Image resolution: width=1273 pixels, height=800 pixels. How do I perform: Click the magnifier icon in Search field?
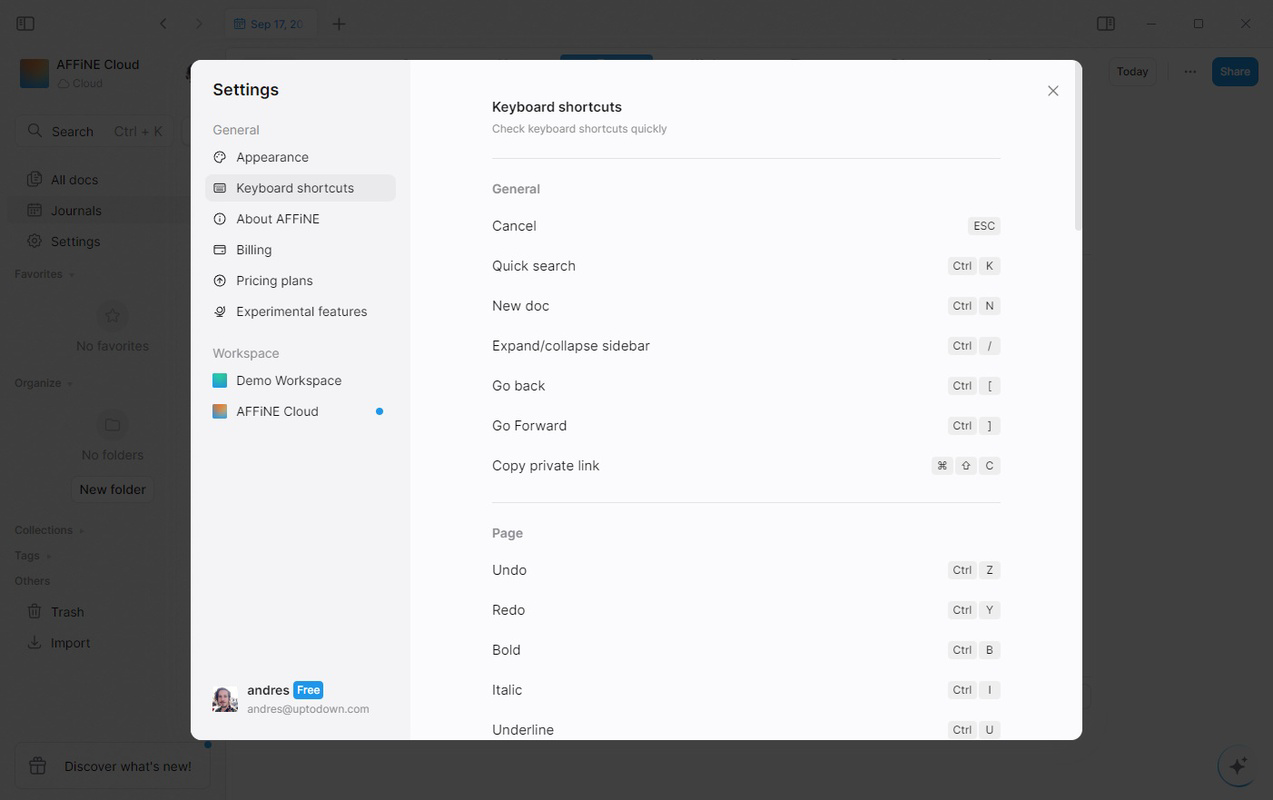(35, 131)
